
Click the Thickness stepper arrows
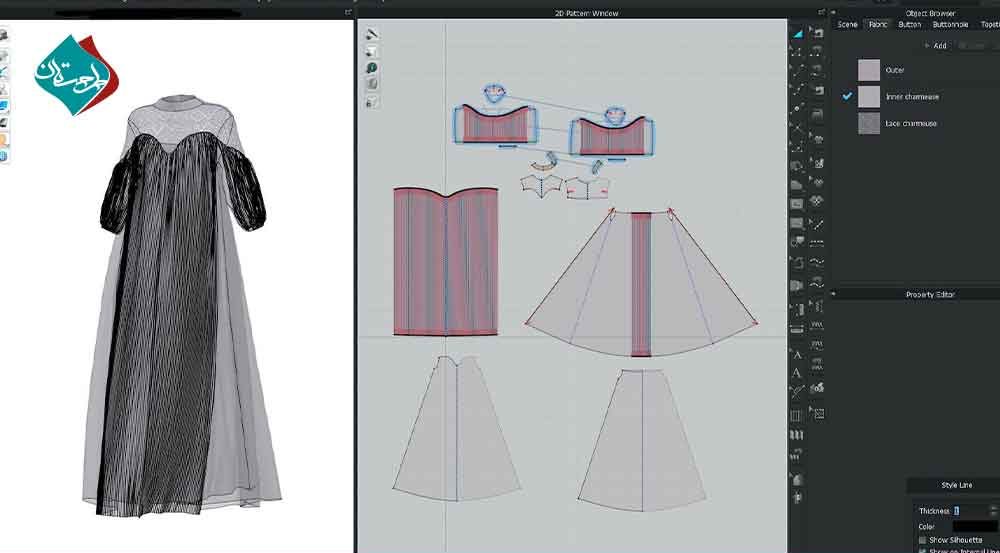coord(992,511)
